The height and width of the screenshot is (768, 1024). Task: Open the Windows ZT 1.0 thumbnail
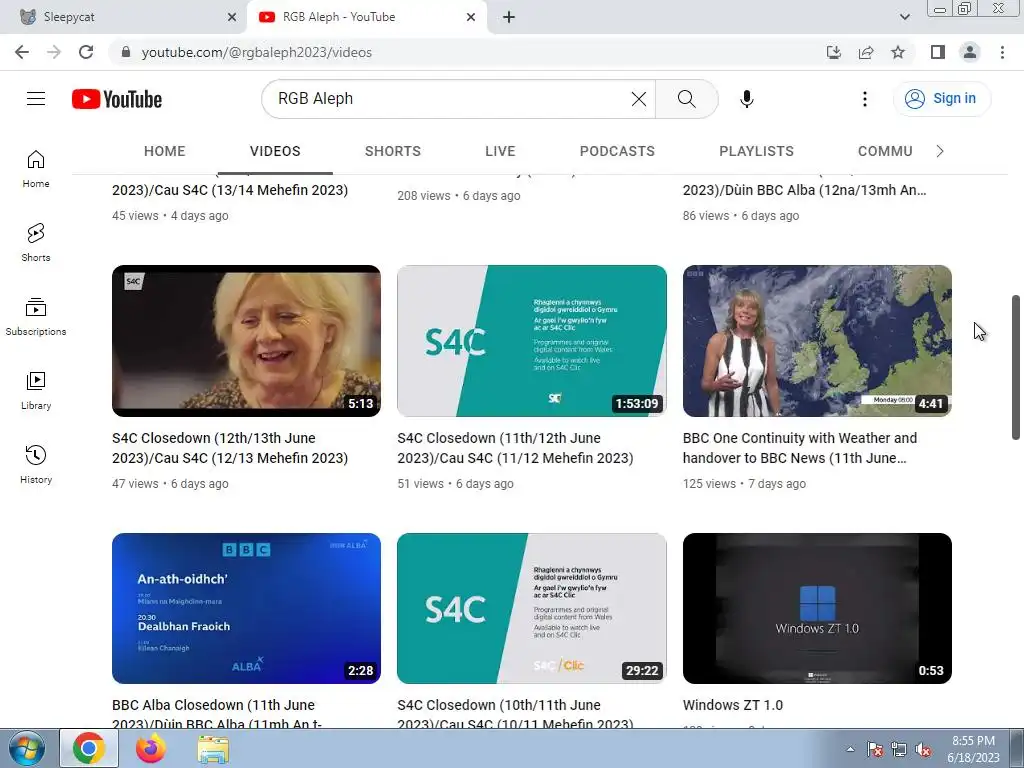click(x=817, y=609)
